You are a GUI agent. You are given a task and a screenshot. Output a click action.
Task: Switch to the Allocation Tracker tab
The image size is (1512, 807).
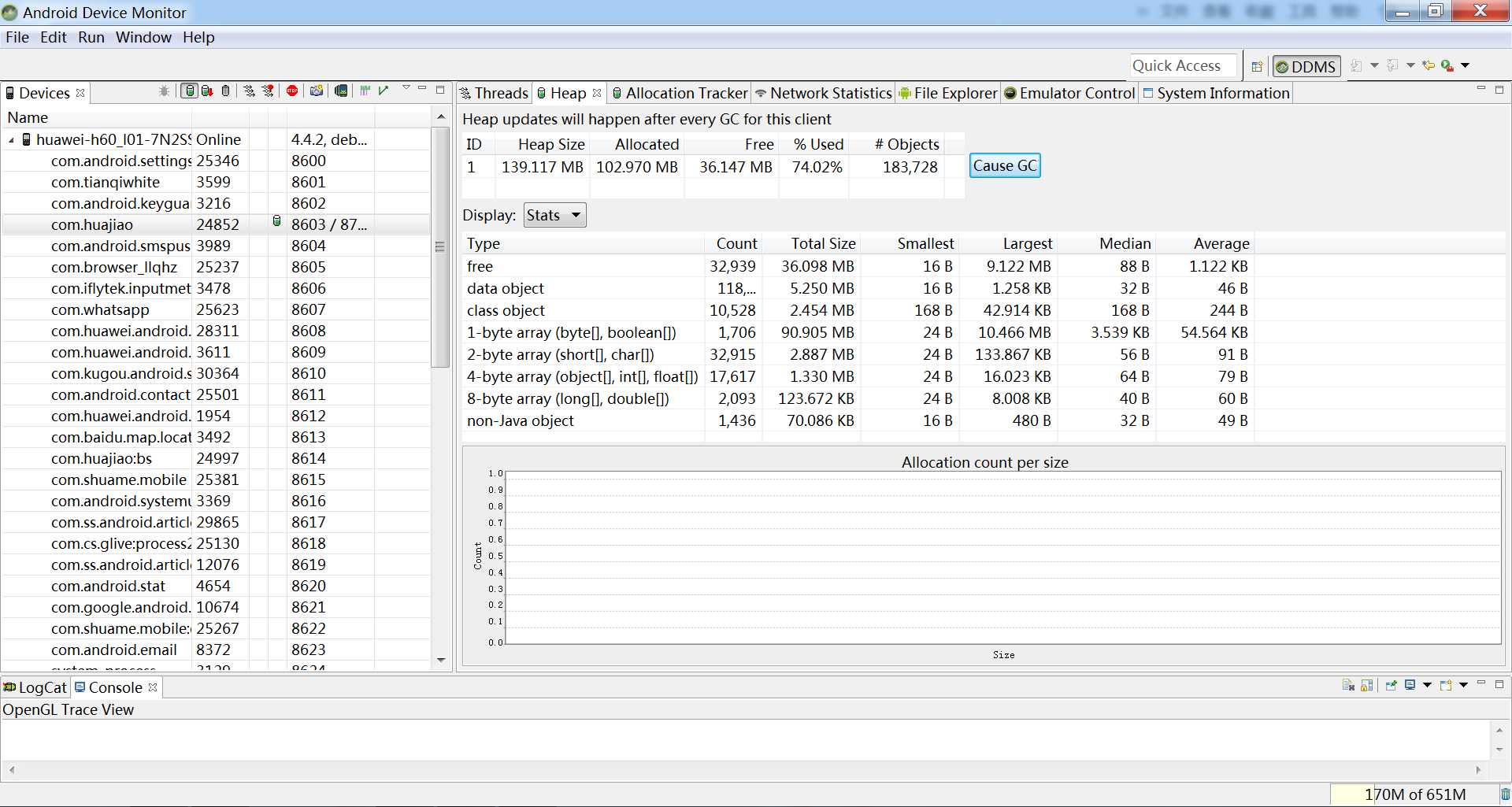tap(680, 93)
